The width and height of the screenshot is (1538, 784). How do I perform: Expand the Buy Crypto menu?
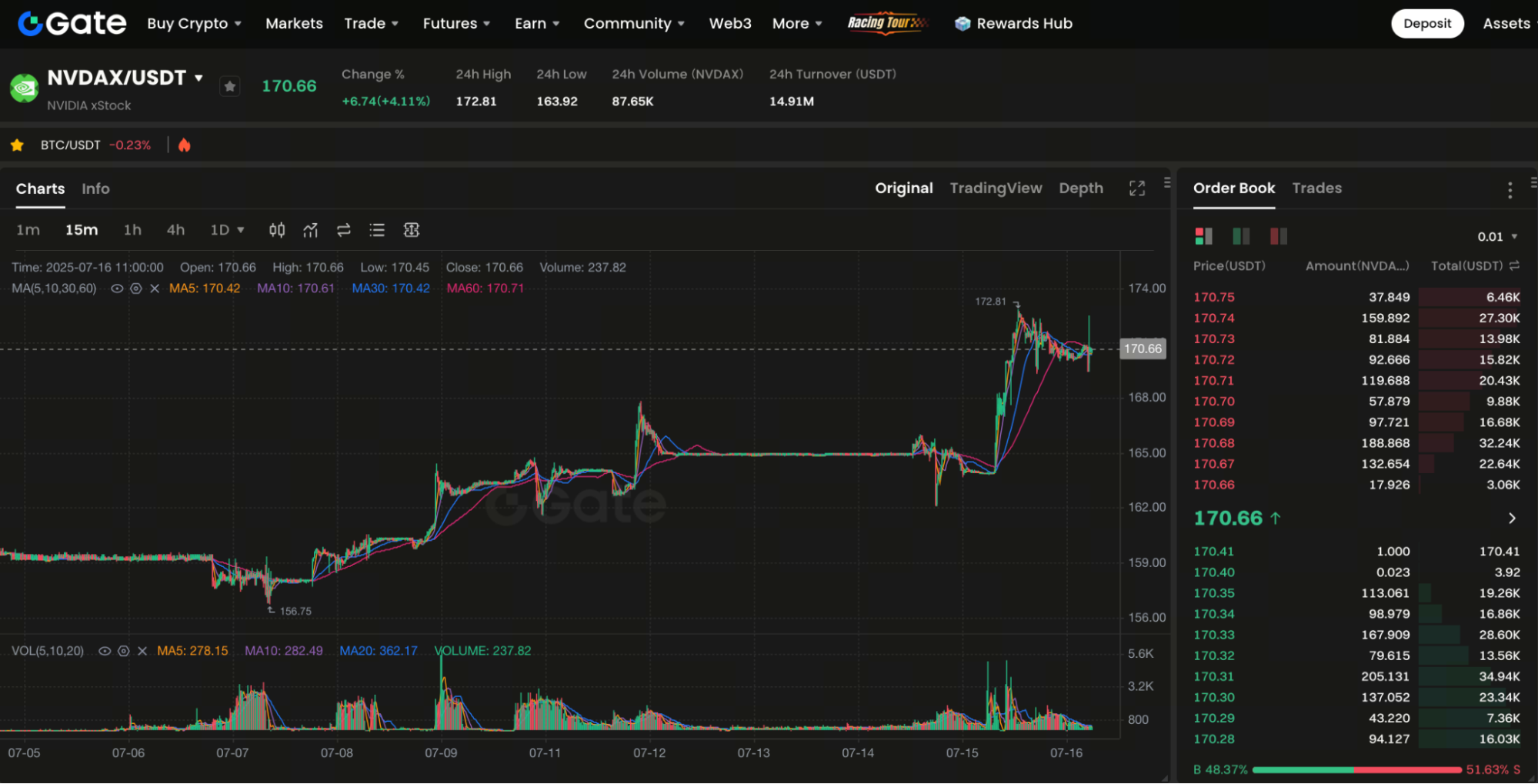(x=195, y=24)
